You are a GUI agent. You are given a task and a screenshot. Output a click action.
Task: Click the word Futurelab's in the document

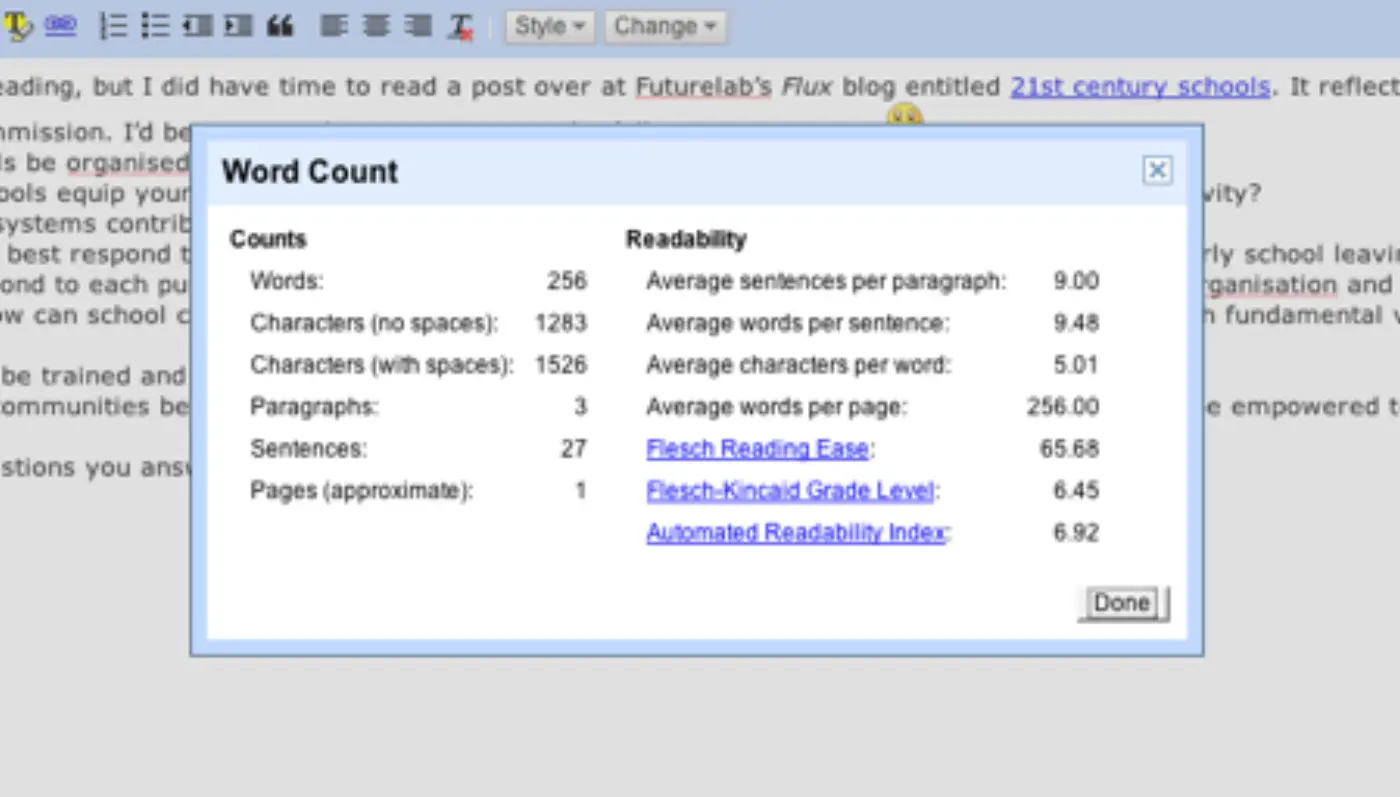coord(704,87)
